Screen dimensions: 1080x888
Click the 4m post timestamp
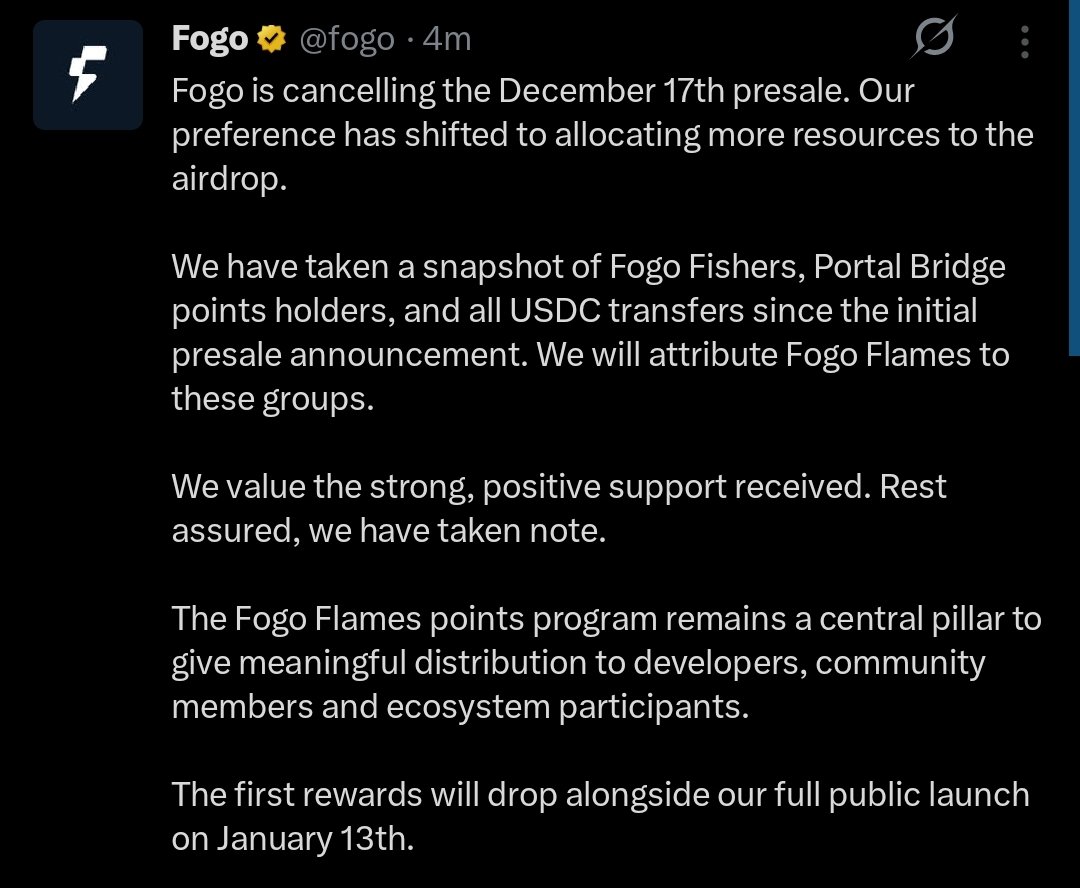[x=447, y=40]
